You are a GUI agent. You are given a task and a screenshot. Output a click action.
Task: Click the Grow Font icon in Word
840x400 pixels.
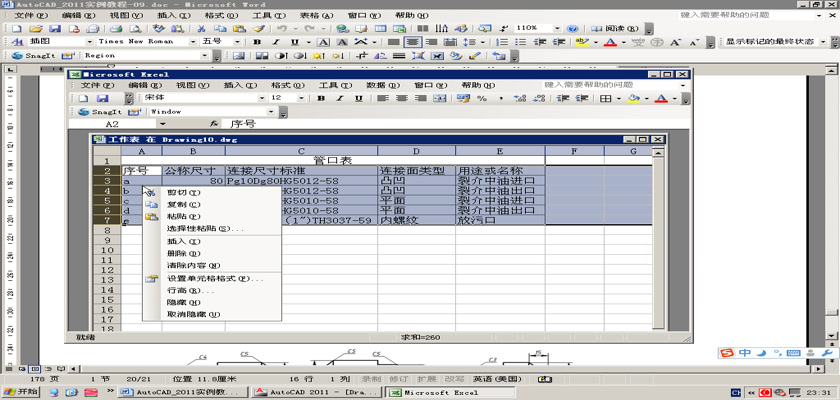[x=676, y=42]
